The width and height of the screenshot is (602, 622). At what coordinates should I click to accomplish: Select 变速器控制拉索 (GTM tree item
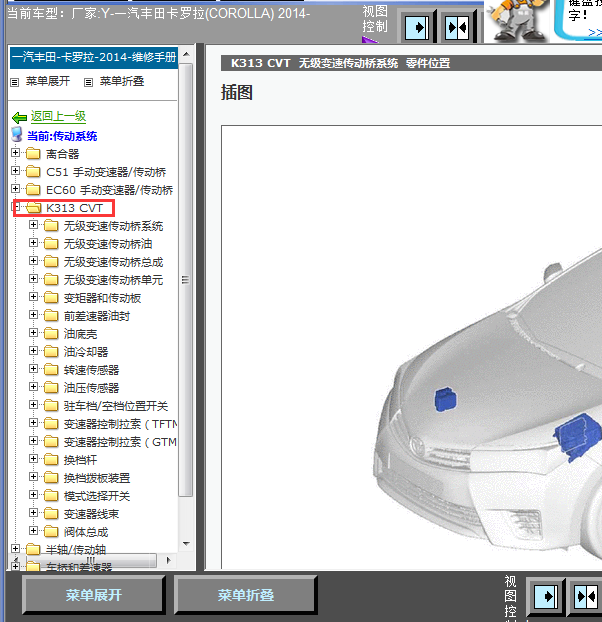tap(121, 442)
